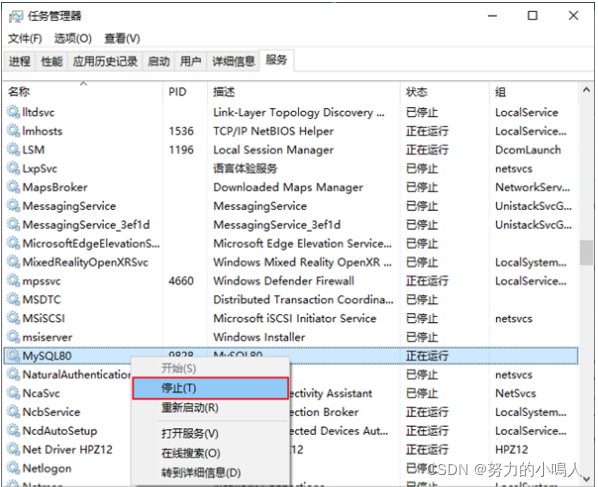Click the gear icon next to lmhosts

click(13, 131)
